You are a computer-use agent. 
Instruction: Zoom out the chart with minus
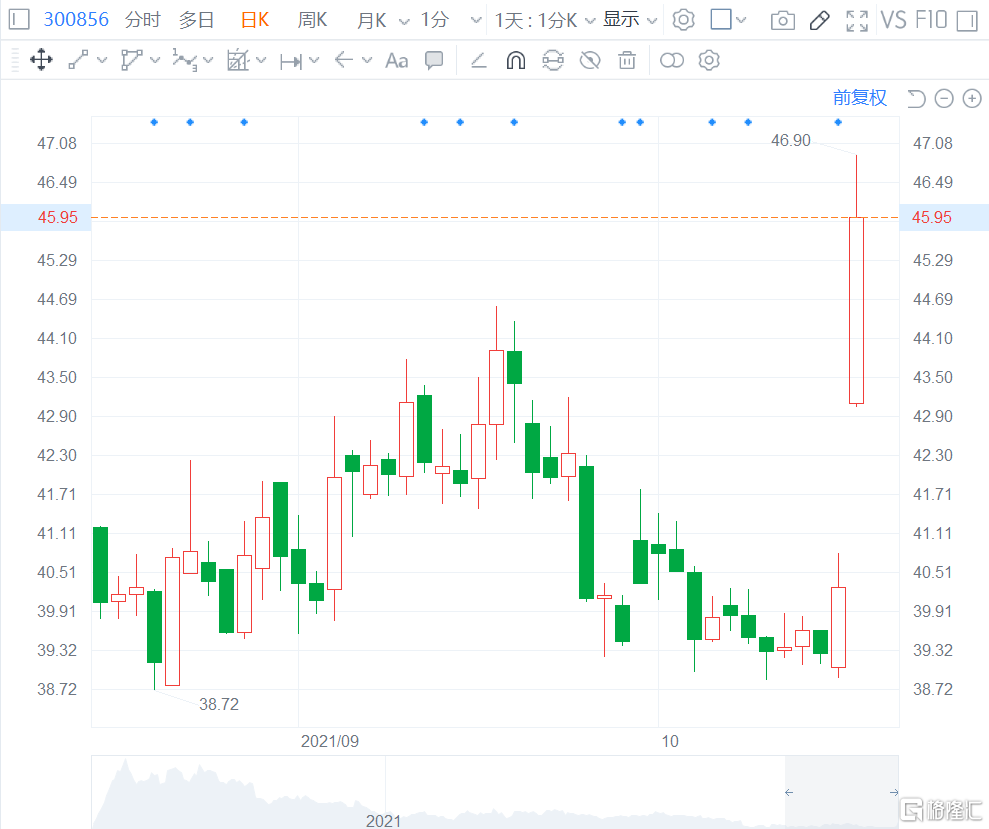pyautogui.click(x=944, y=98)
